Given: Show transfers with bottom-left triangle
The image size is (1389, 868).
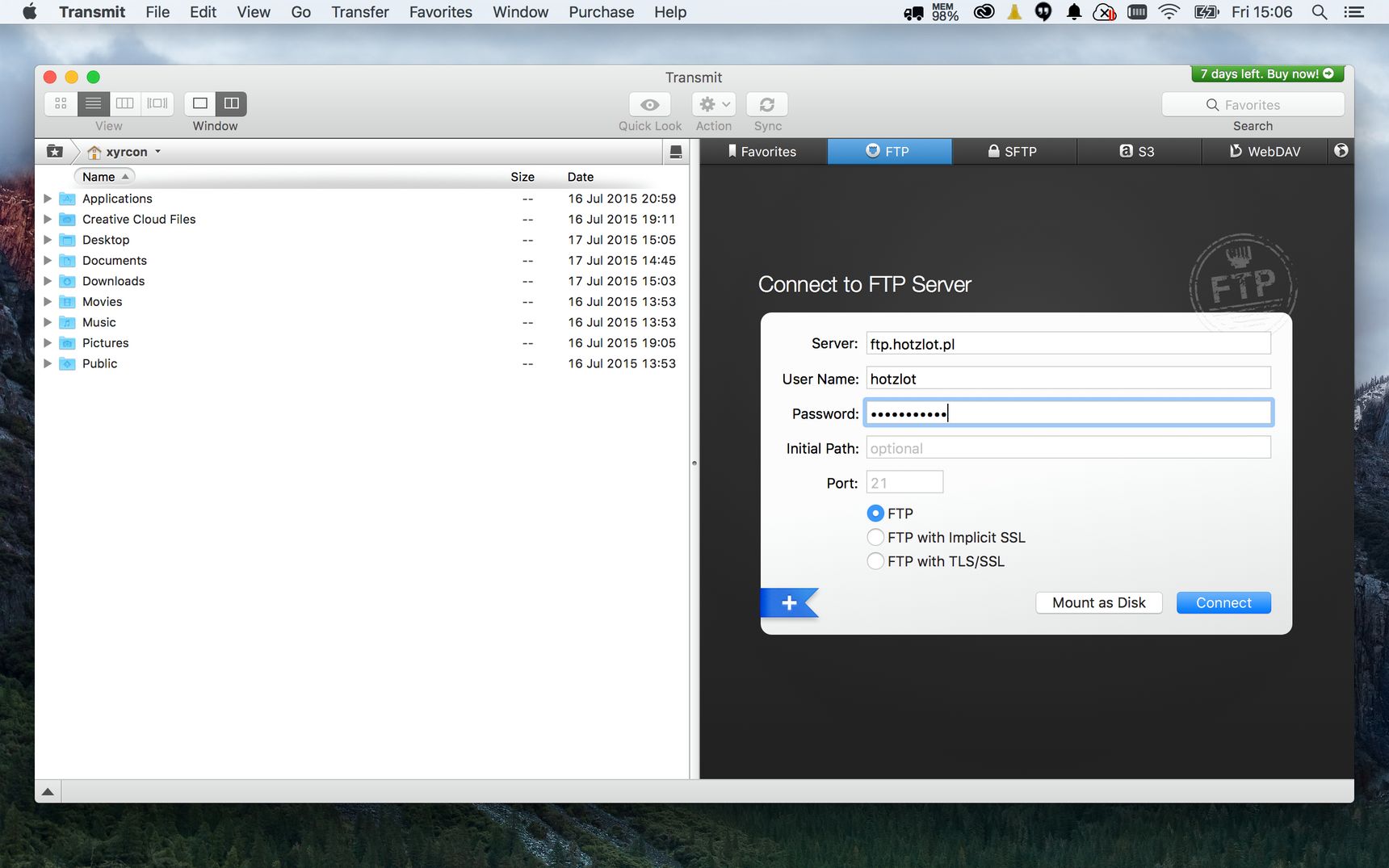Looking at the screenshot, I should 48,792.
